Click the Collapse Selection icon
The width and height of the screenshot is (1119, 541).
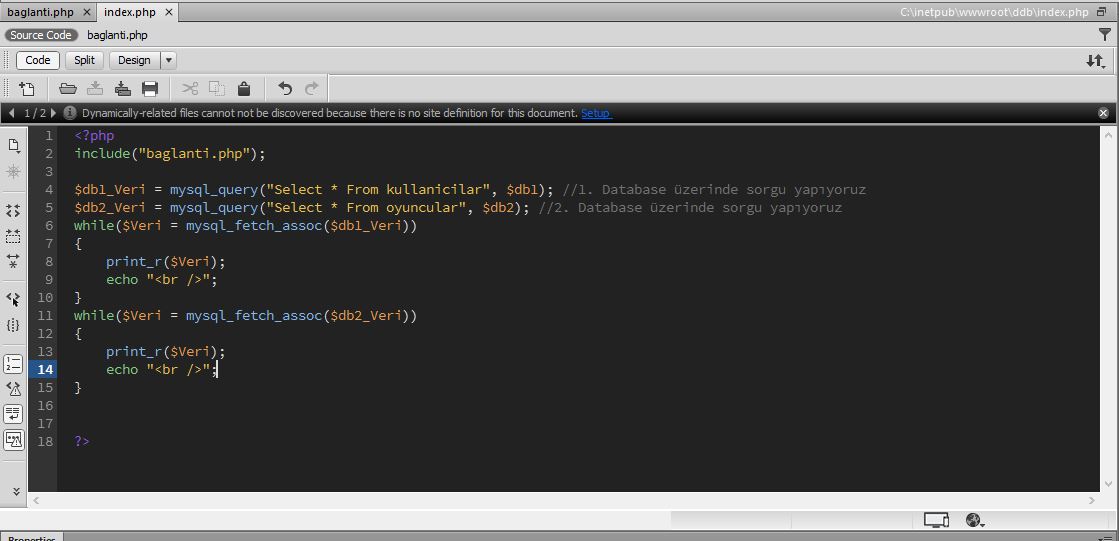pyautogui.click(x=14, y=236)
